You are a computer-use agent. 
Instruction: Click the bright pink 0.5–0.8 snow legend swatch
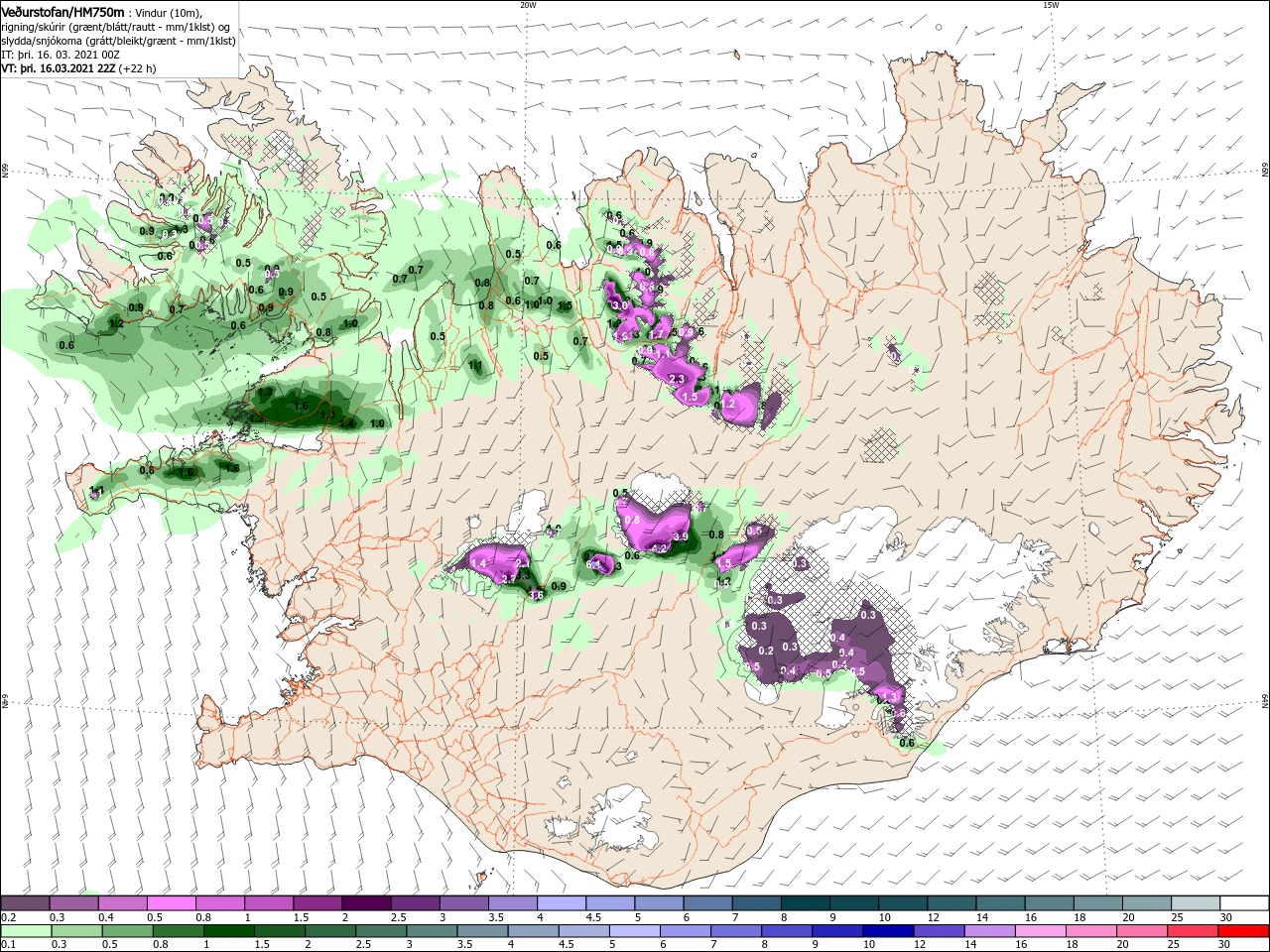171,903
